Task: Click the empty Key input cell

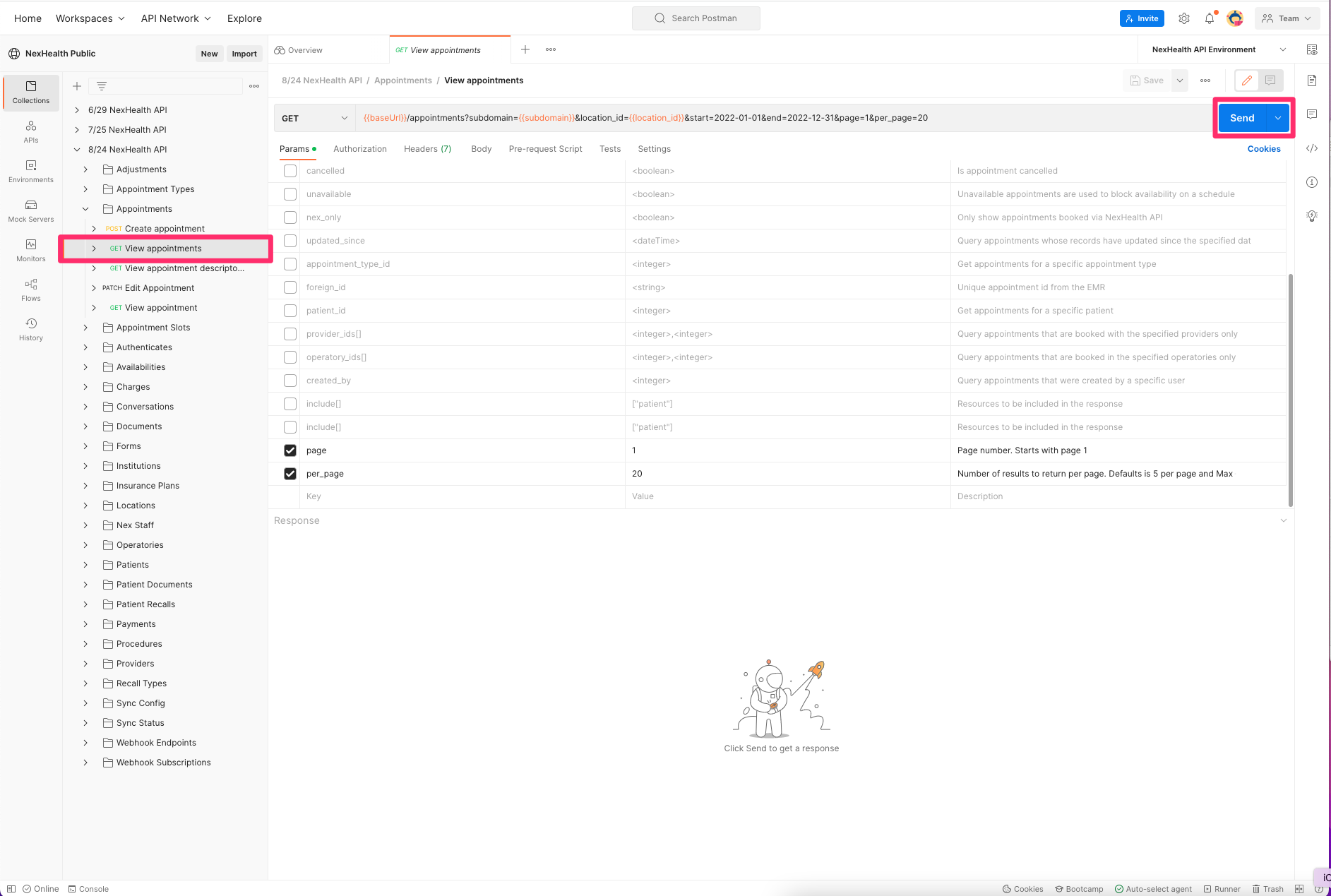Action: click(462, 496)
